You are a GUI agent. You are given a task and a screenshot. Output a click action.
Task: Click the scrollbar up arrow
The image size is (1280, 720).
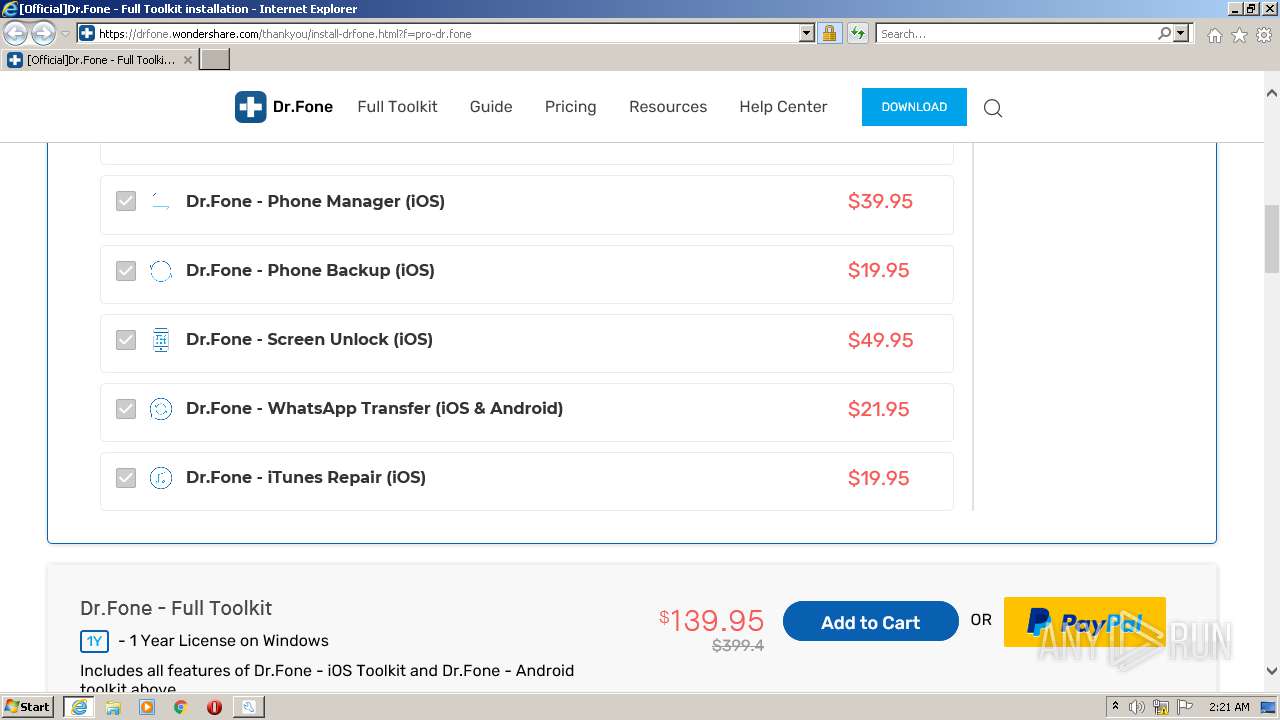[1272, 93]
